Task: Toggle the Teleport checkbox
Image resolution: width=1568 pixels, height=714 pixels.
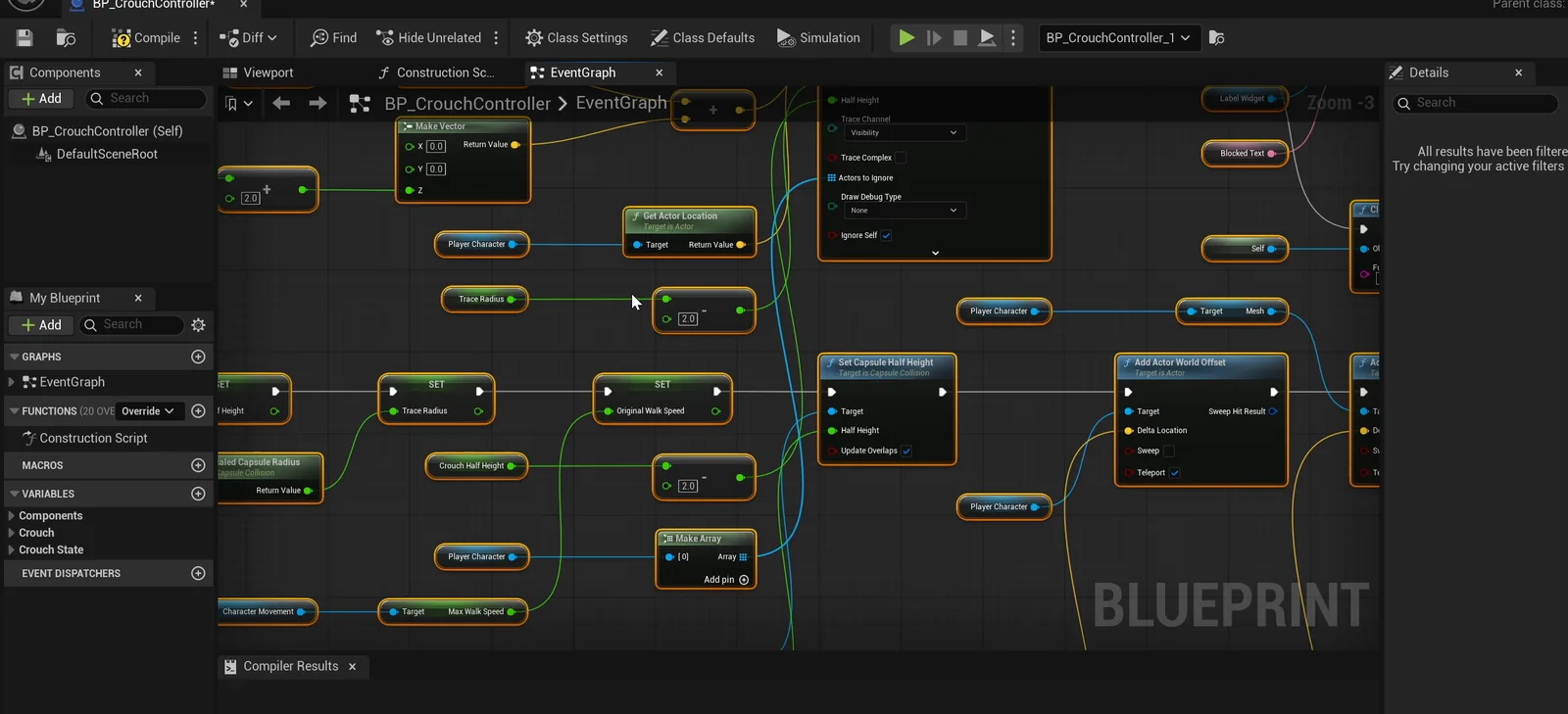Action: (x=1175, y=473)
